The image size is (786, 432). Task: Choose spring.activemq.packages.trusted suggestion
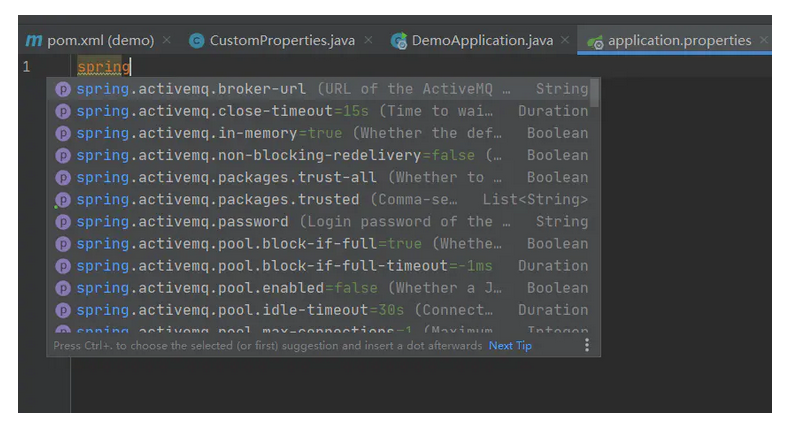click(319, 199)
